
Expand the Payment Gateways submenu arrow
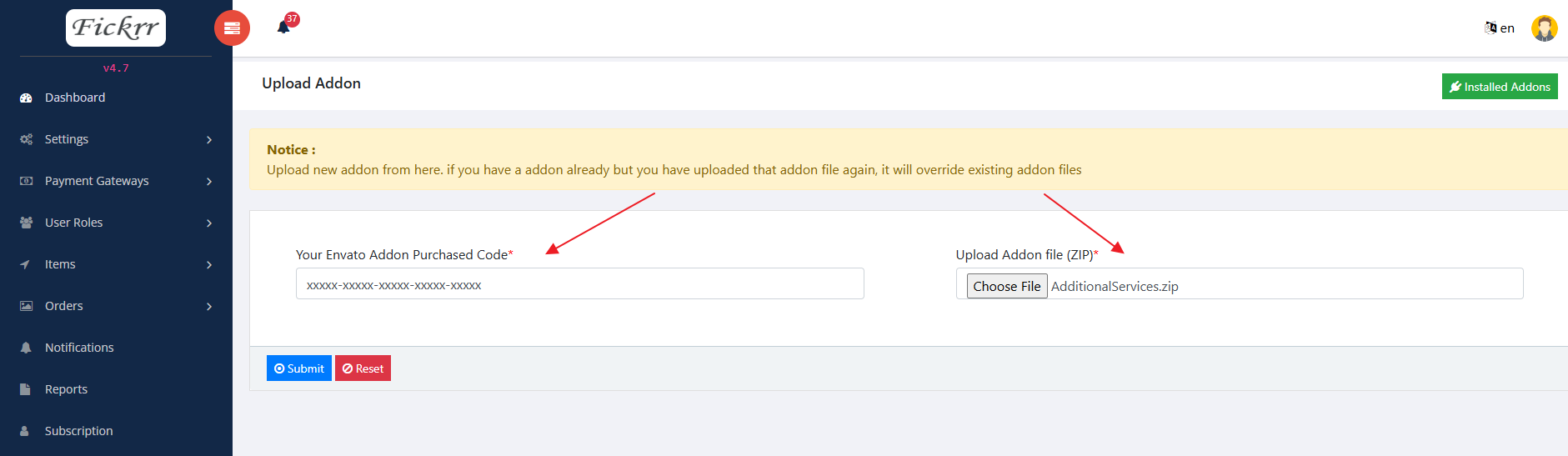209,182
